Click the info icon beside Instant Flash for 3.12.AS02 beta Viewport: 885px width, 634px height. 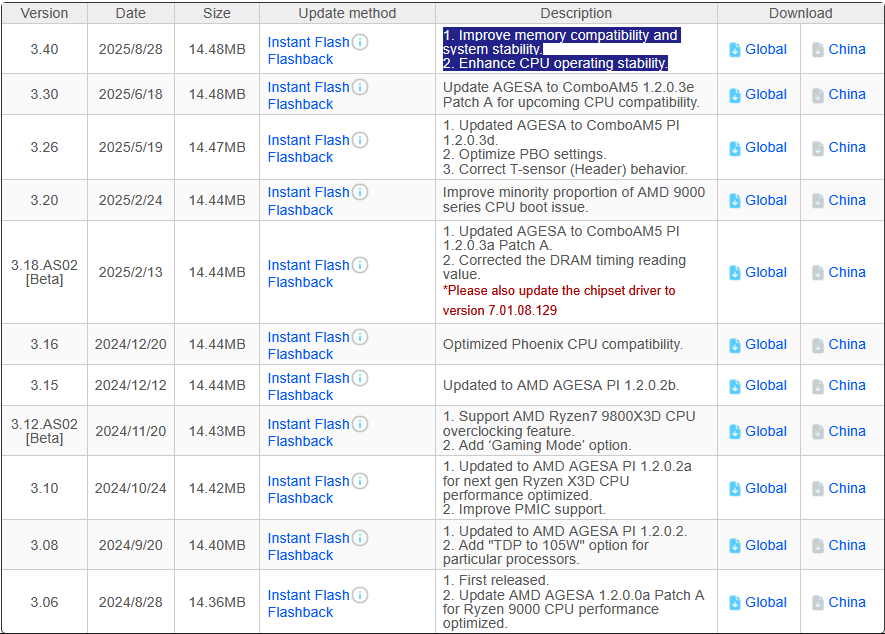[360, 424]
